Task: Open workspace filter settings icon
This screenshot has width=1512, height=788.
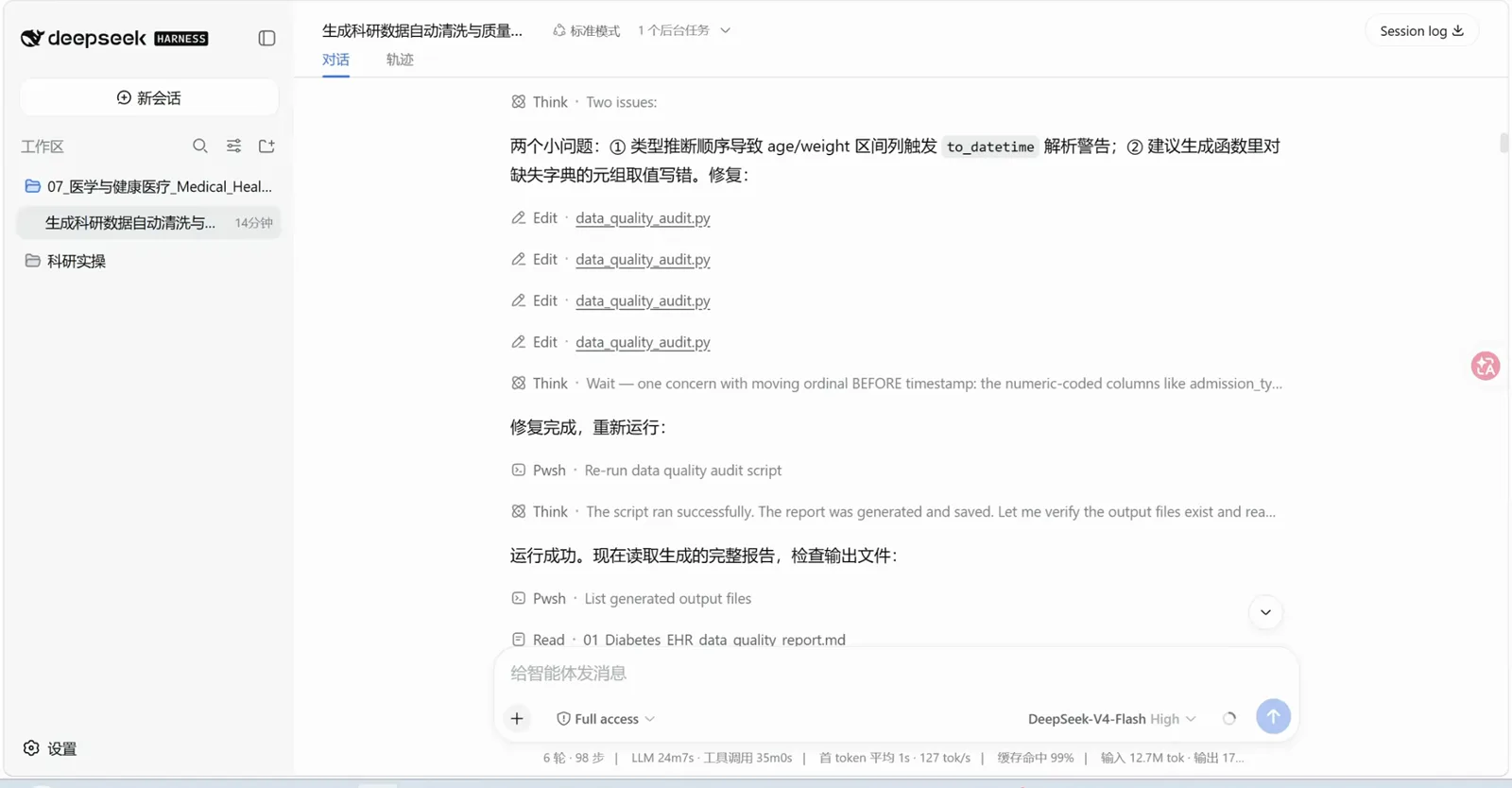Action: (x=233, y=146)
